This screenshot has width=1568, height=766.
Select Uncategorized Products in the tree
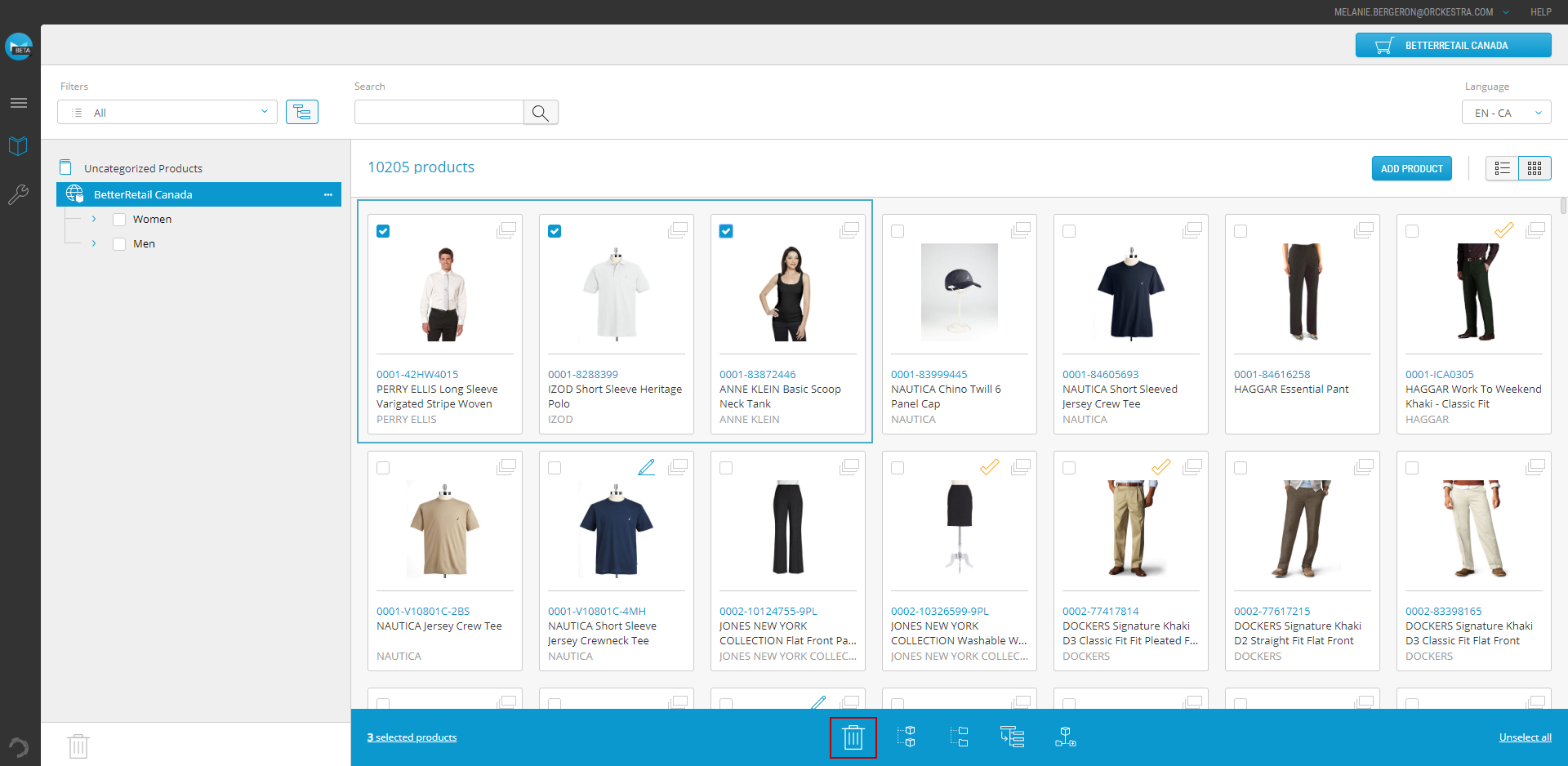(143, 168)
